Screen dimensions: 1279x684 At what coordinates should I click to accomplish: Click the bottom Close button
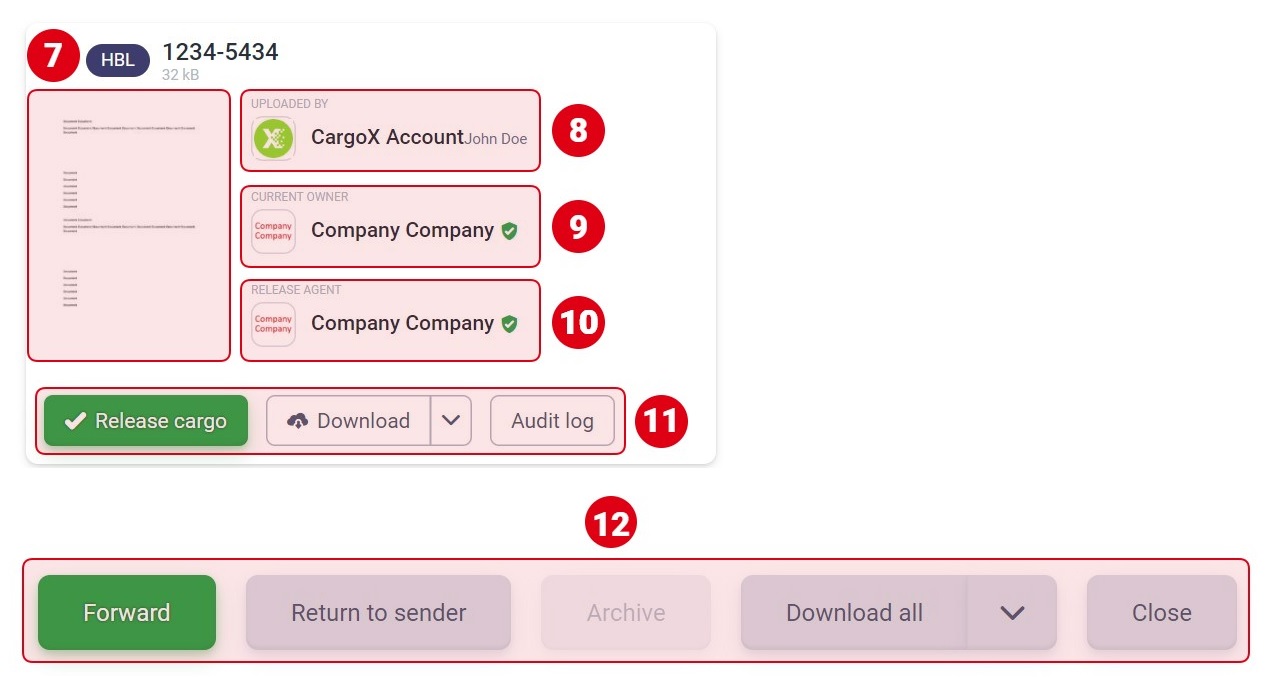click(1162, 612)
